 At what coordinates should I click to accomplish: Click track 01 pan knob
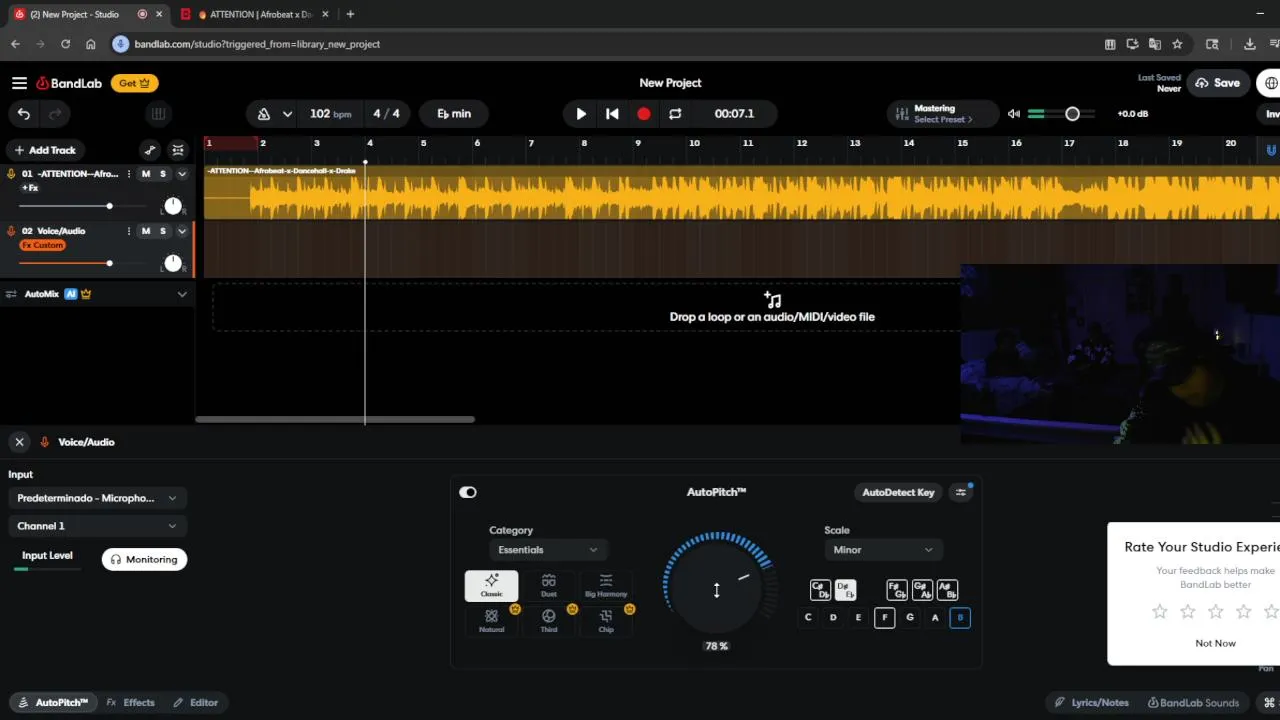[x=173, y=206]
